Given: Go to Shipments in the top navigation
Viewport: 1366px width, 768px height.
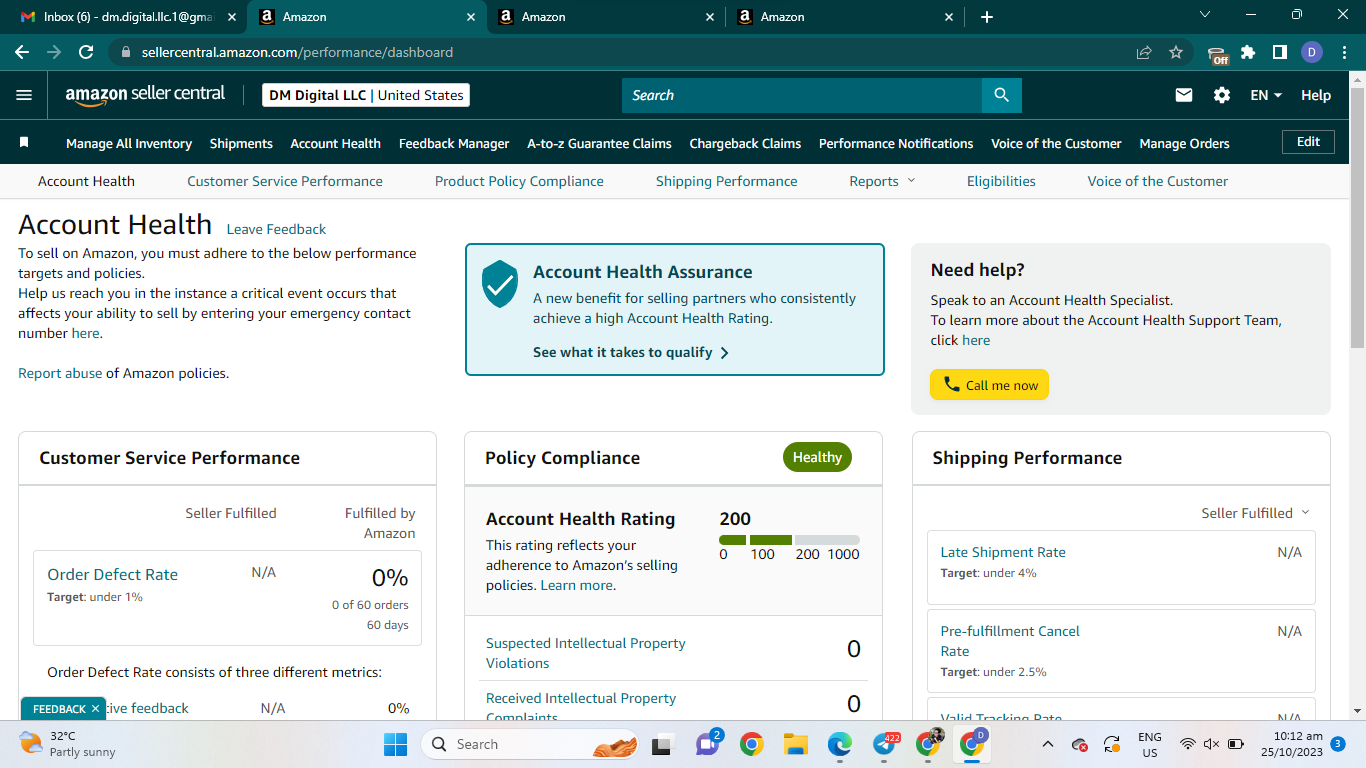Looking at the screenshot, I should [241, 143].
